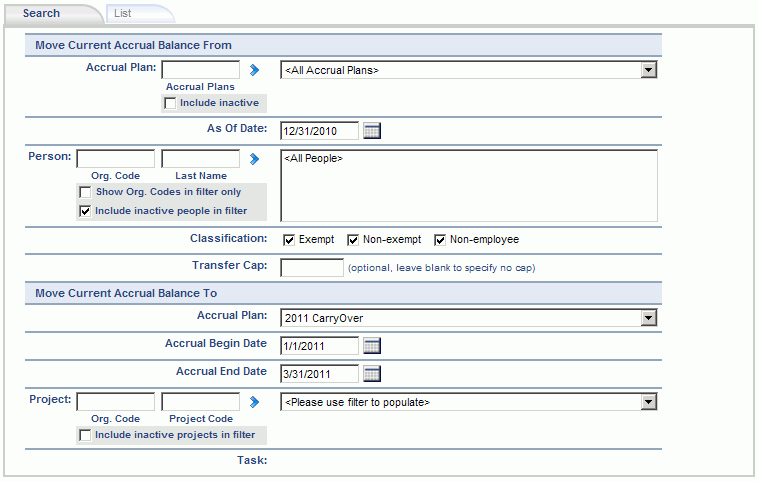Viewport: 759px width, 481px height.
Task: Toggle the Non-employee classification checkbox
Action: 440,240
